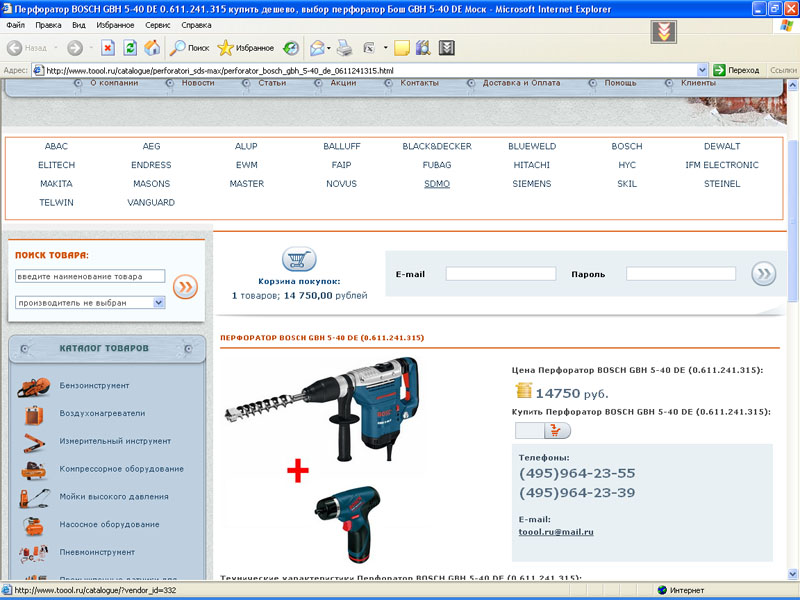Open the Поиск search toolbar button
This screenshot has height=600, width=800.
click(x=189, y=48)
